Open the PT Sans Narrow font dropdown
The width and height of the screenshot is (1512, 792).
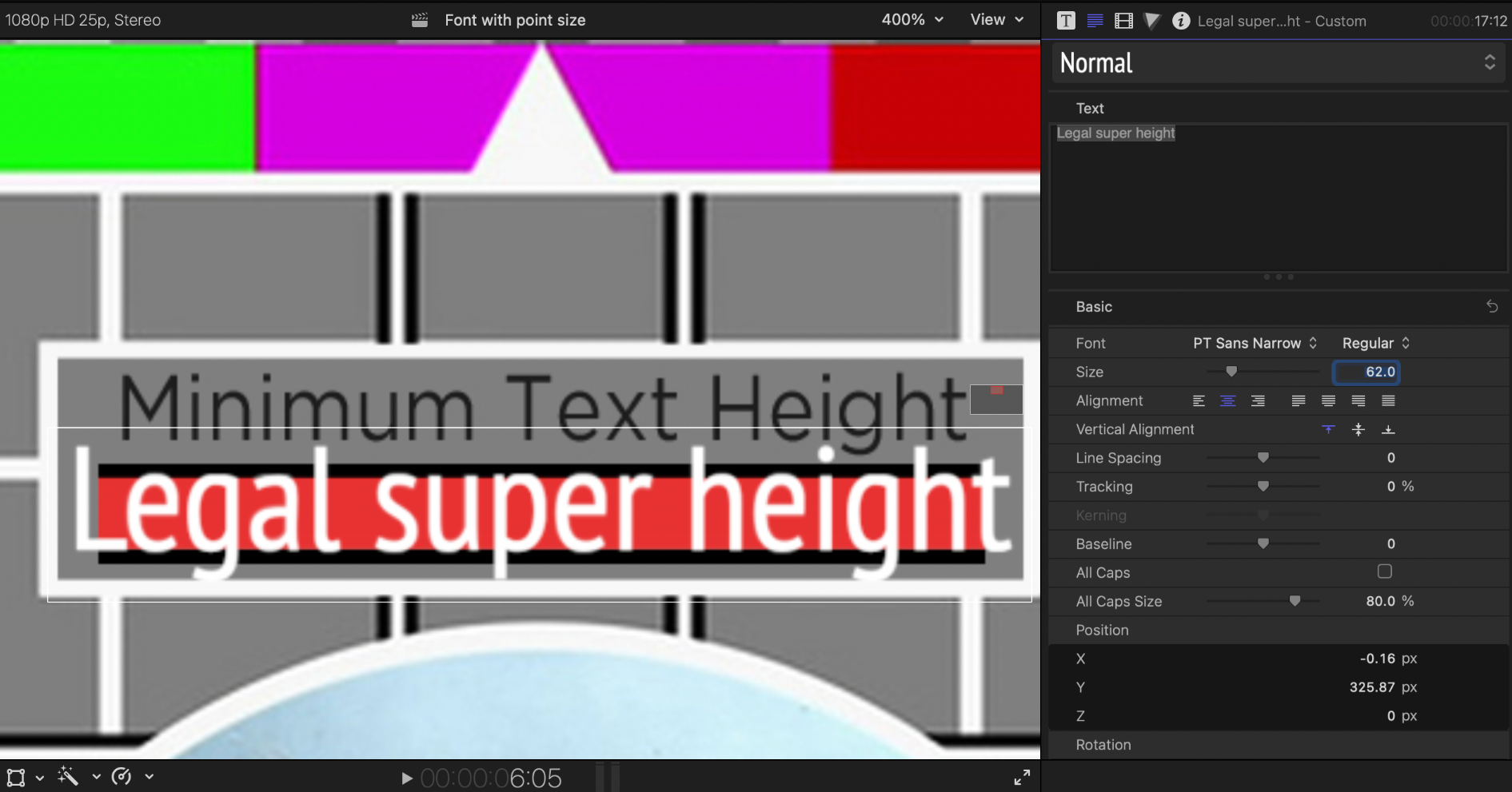pyautogui.click(x=1255, y=343)
